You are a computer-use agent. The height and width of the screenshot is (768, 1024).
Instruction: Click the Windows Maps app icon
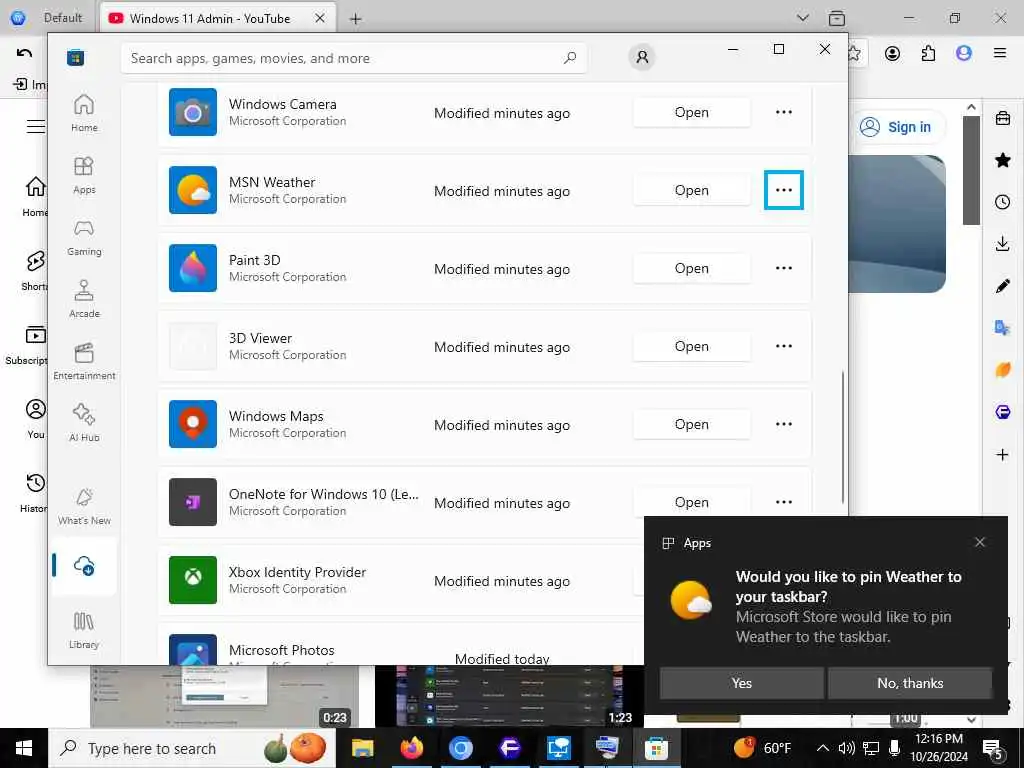pos(193,424)
